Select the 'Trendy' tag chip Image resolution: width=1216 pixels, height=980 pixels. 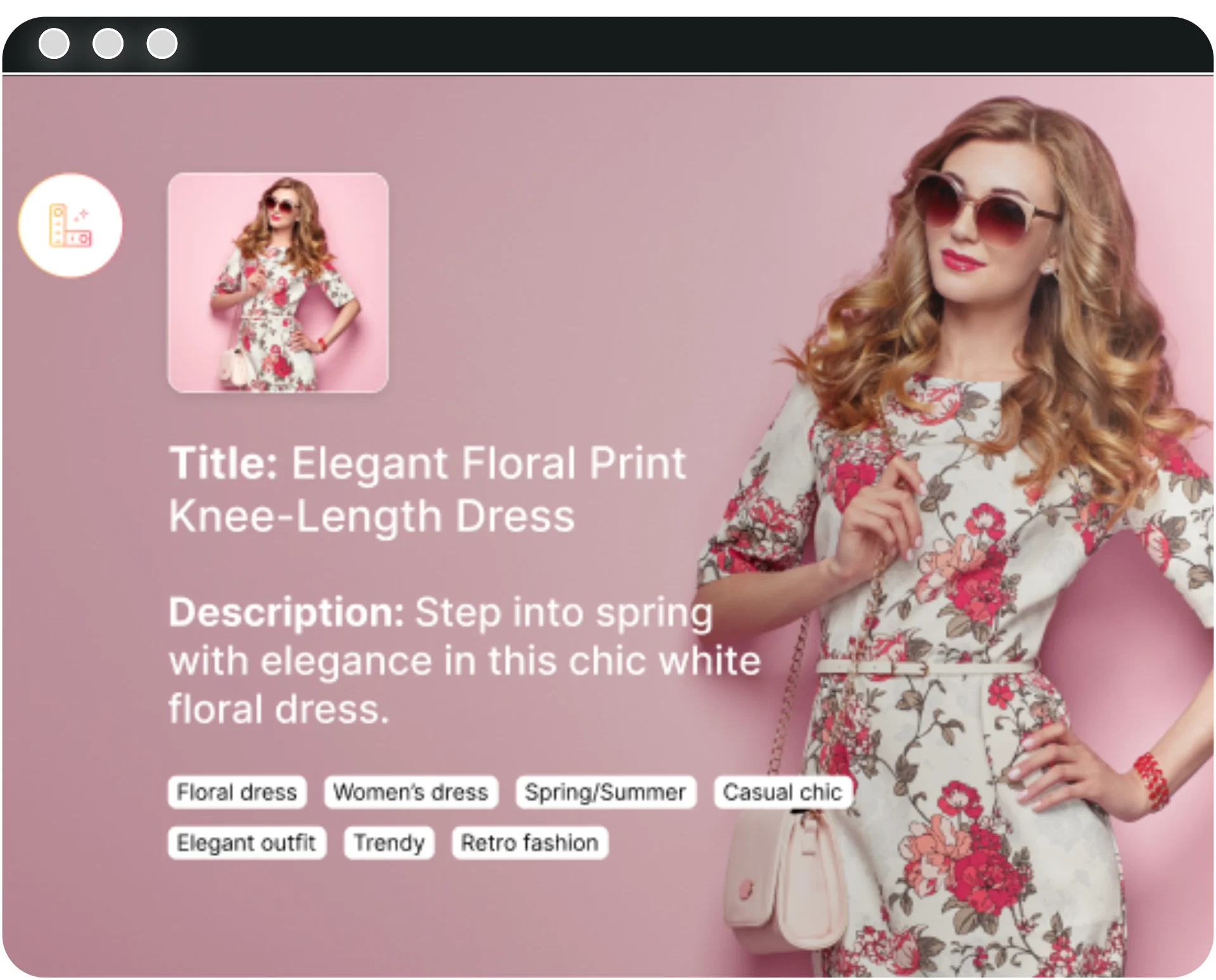(388, 843)
